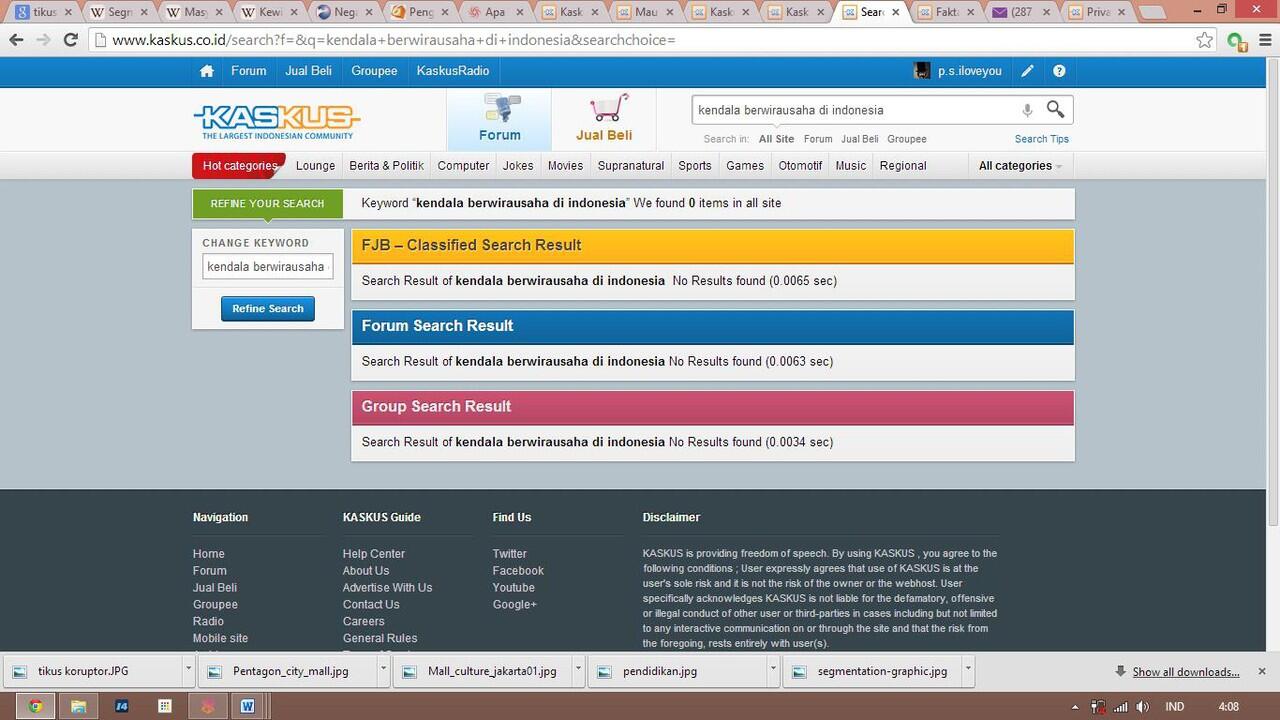
Task: Click Refine Search button
Action: 268,309
